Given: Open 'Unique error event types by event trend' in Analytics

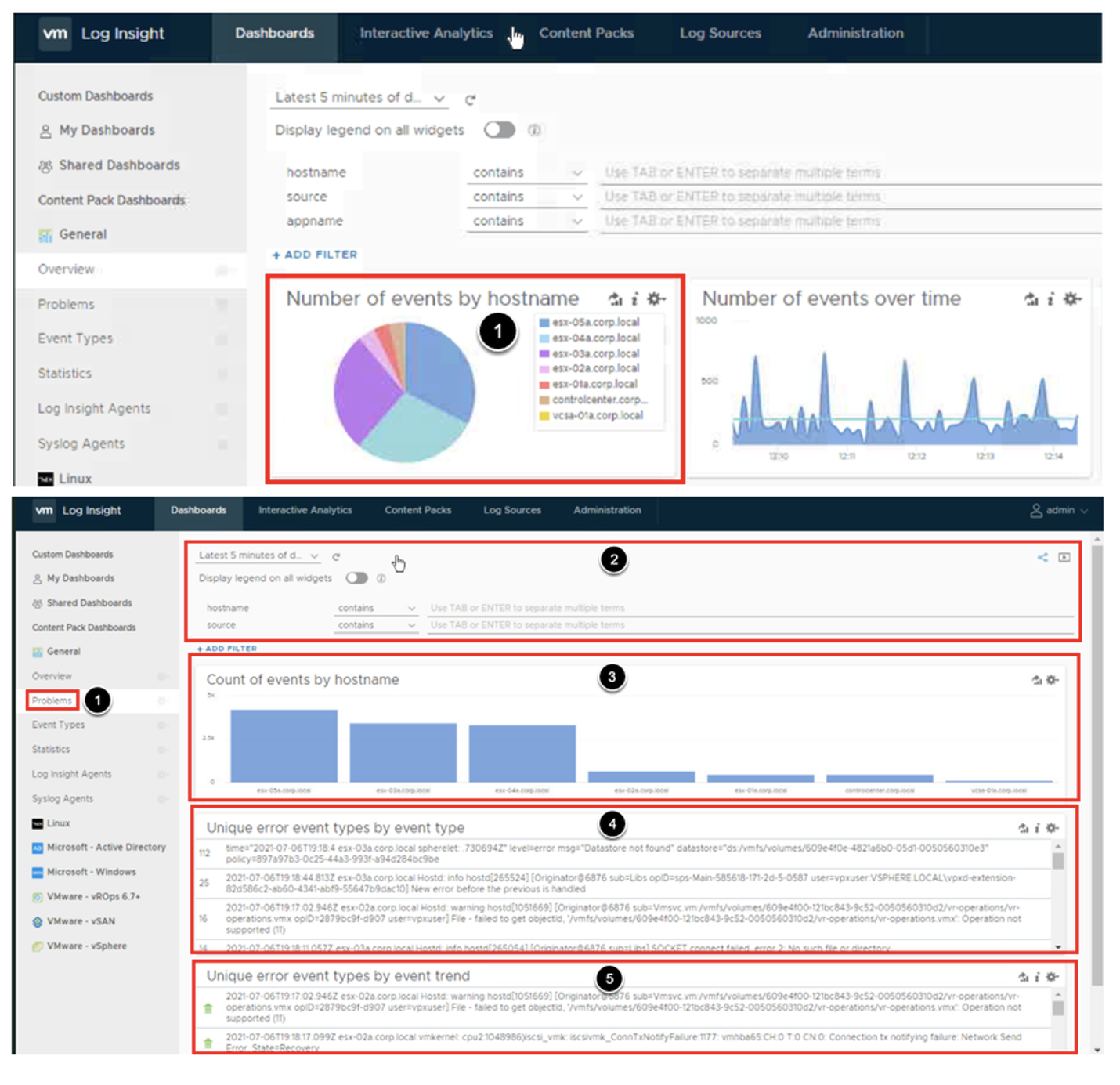Looking at the screenshot, I should click(1023, 977).
